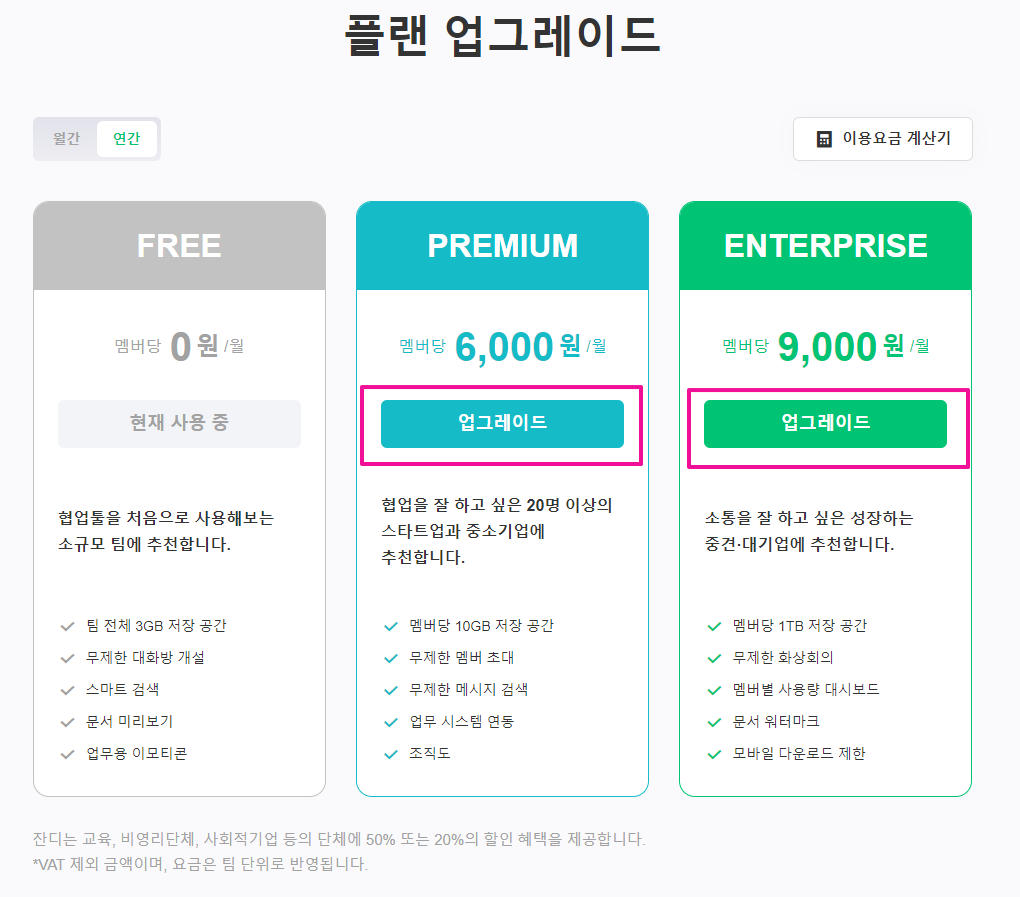
Task: Open the 이용요금 계산기 pricing calculator
Action: point(882,139)
